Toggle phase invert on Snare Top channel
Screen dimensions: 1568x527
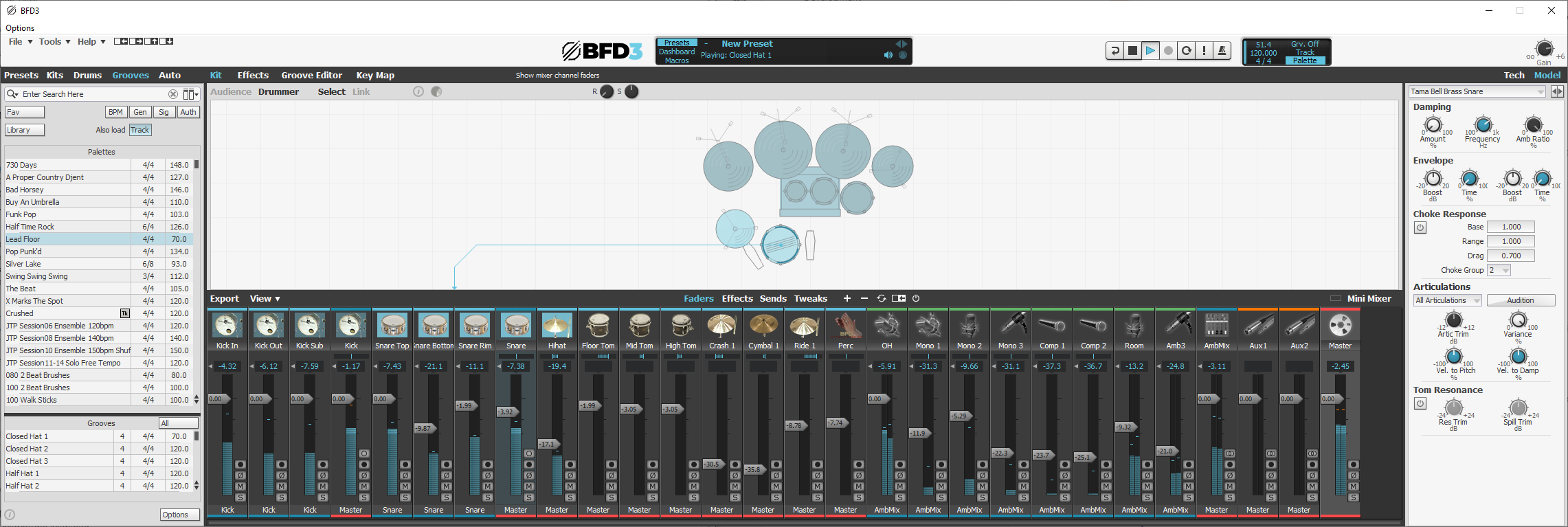(405, 475)
